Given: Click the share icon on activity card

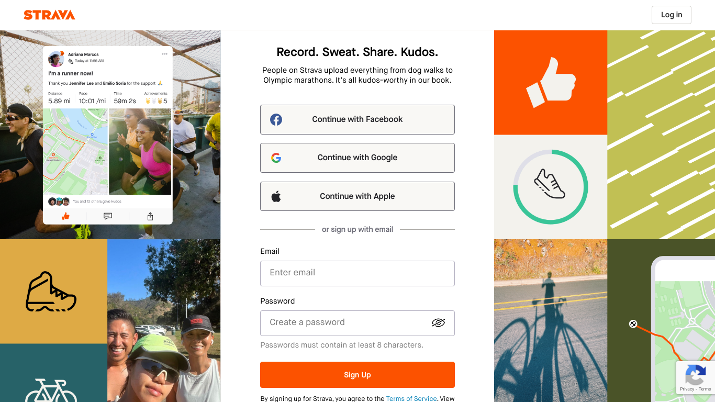Looking at the screenshot, I should pos(150,216).
